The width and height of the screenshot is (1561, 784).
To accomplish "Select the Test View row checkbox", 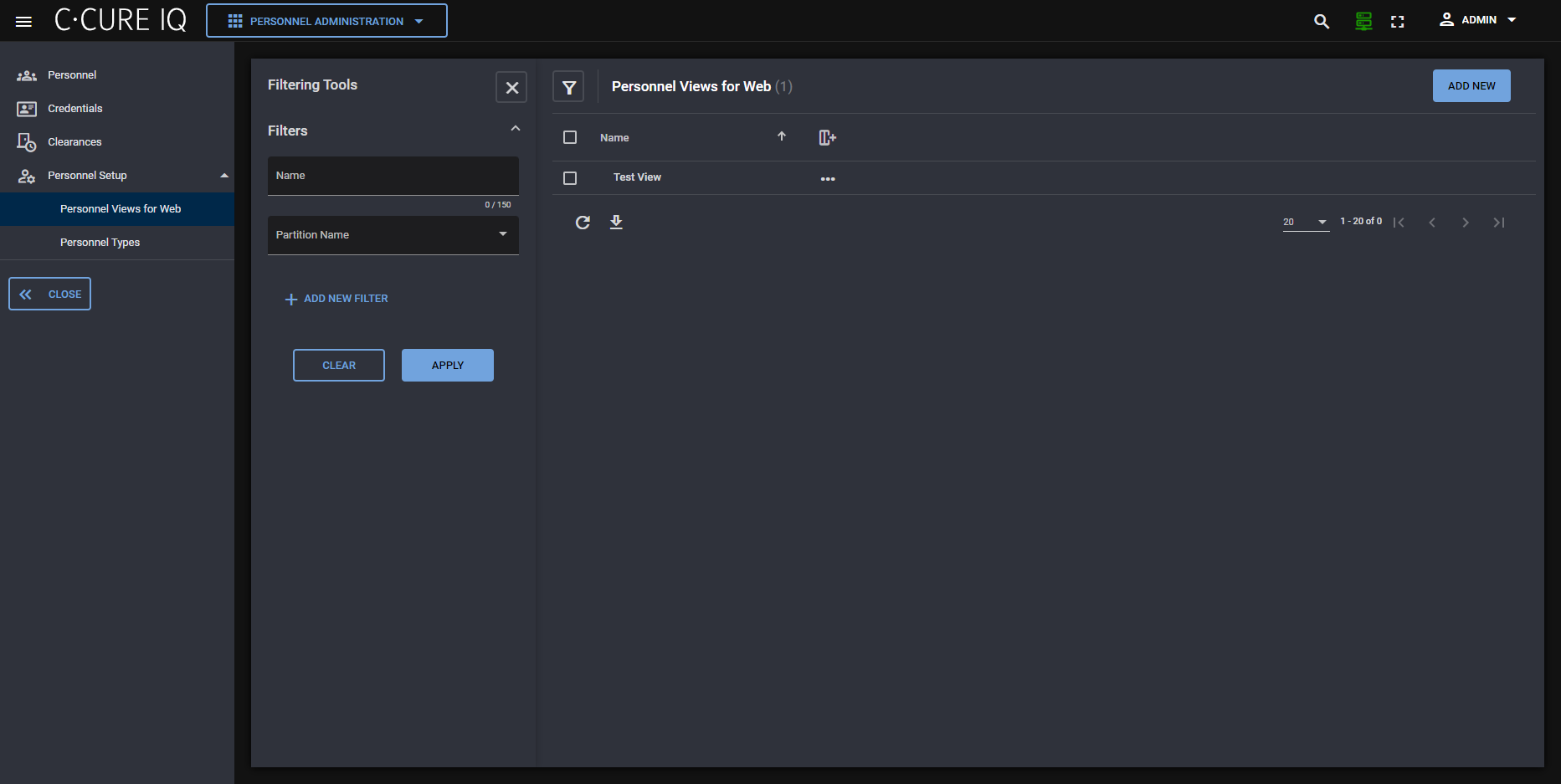I will (570, 178).
